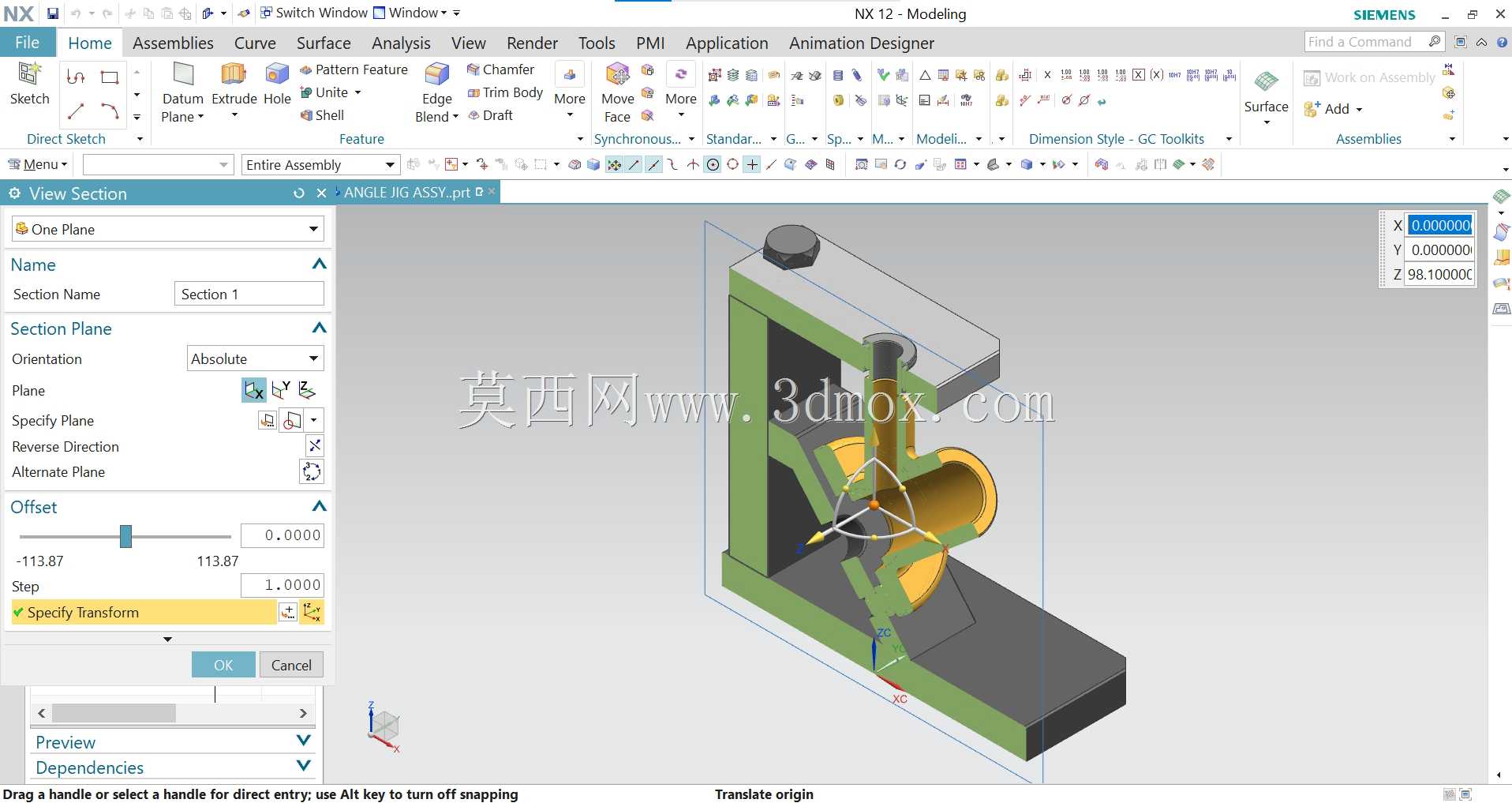This screenshot has width=1512, height=803.
Task: Click the Datum Plane icon
Action: click(183, 76)
